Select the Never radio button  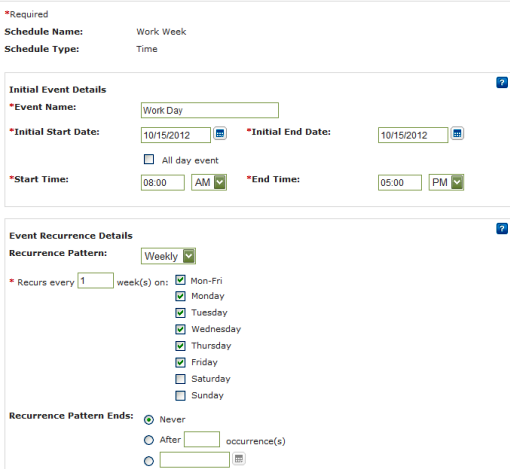(149, 420)
